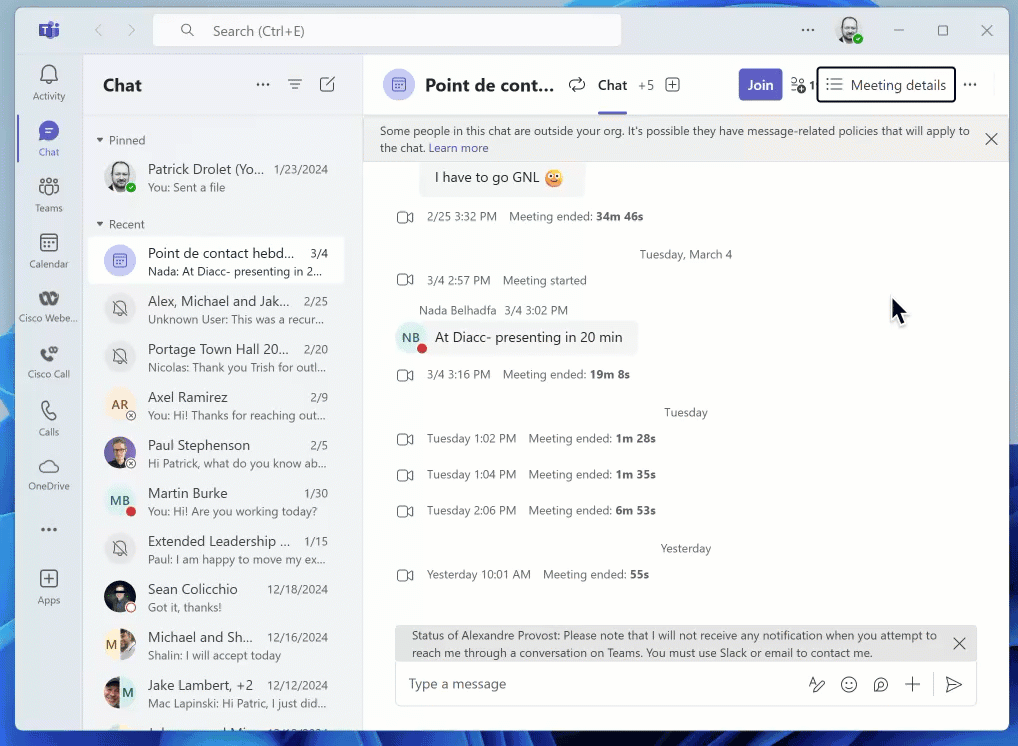Image resolution: width=1018 pixels, height=746 pixels.
Task: Open the Activity feed
Action: pyautogui.click(x=49, y=82)
